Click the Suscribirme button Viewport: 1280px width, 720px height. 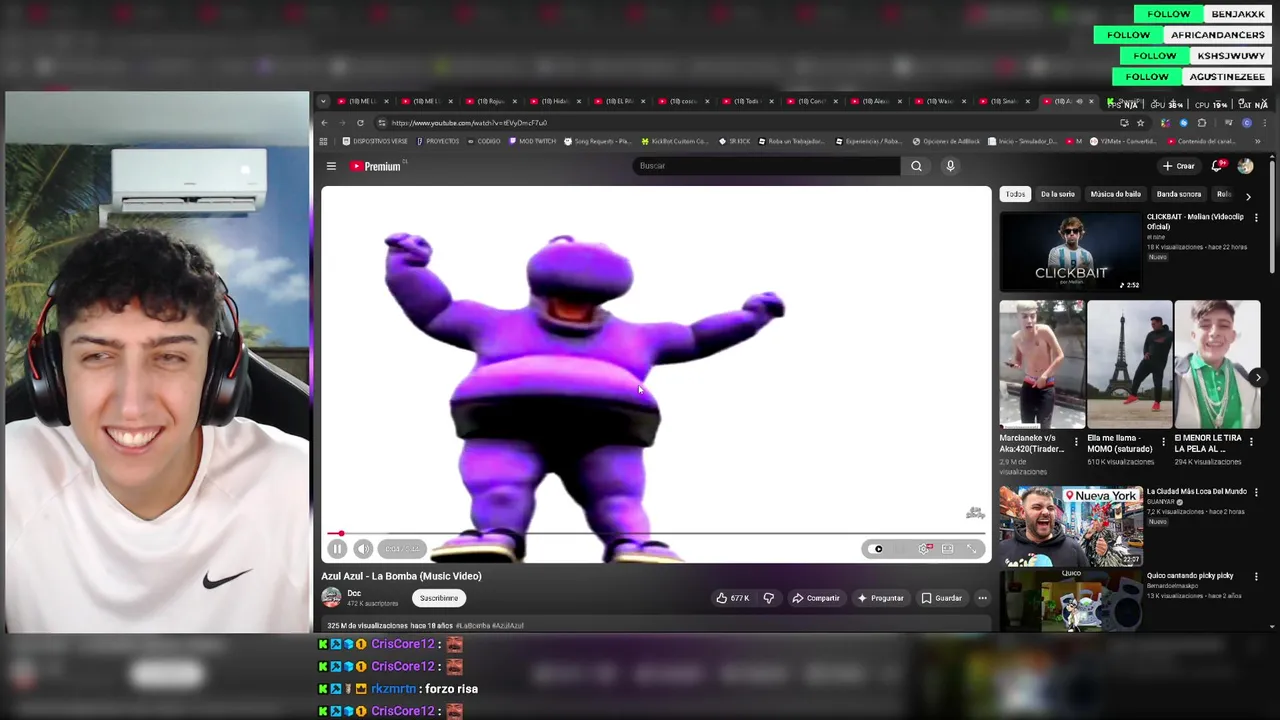[438, 598]
